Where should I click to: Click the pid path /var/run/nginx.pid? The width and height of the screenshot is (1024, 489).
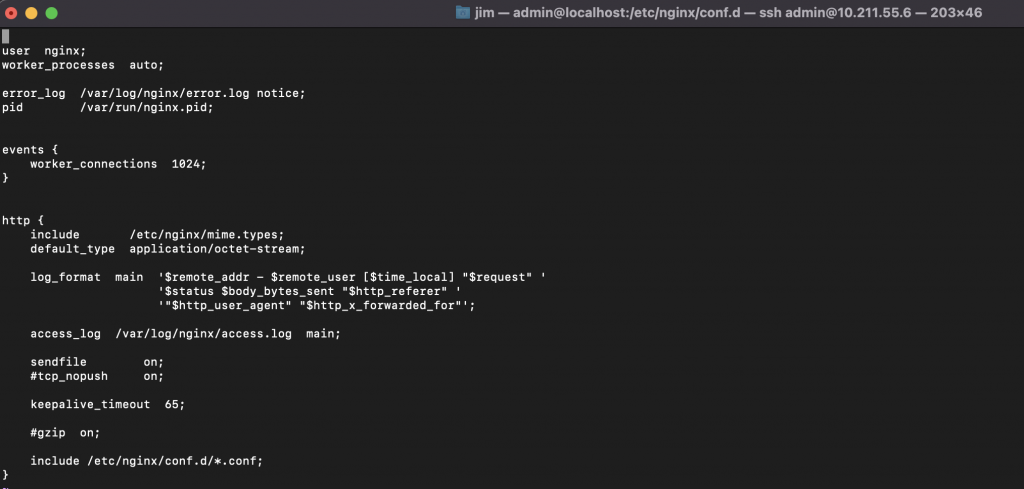click(147, 107)
